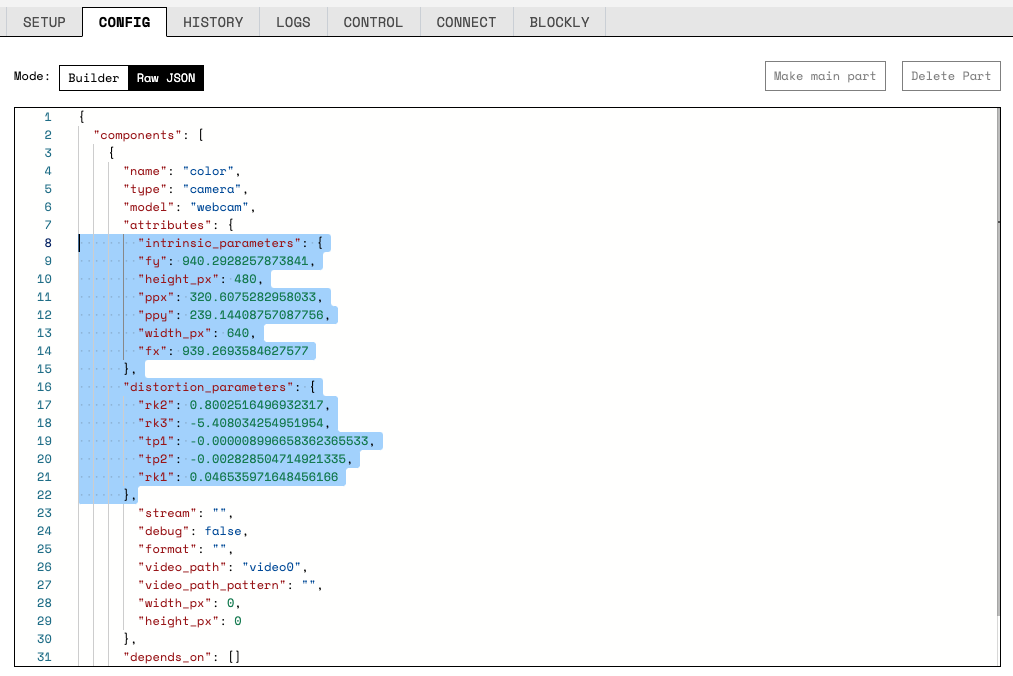Open the BLOCKLY tab
1013x676 pixels.
[559, 22]
